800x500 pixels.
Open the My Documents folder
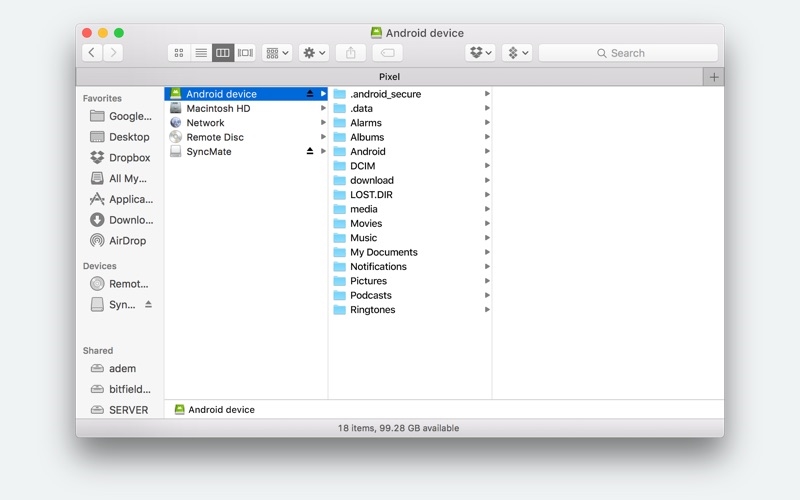coord(411,252)
